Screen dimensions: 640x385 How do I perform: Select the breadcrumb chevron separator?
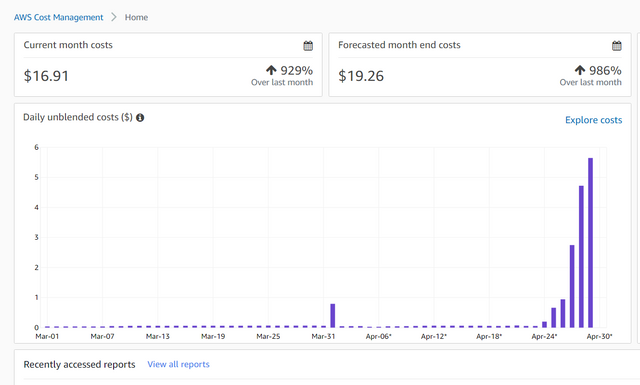(114, 17)
